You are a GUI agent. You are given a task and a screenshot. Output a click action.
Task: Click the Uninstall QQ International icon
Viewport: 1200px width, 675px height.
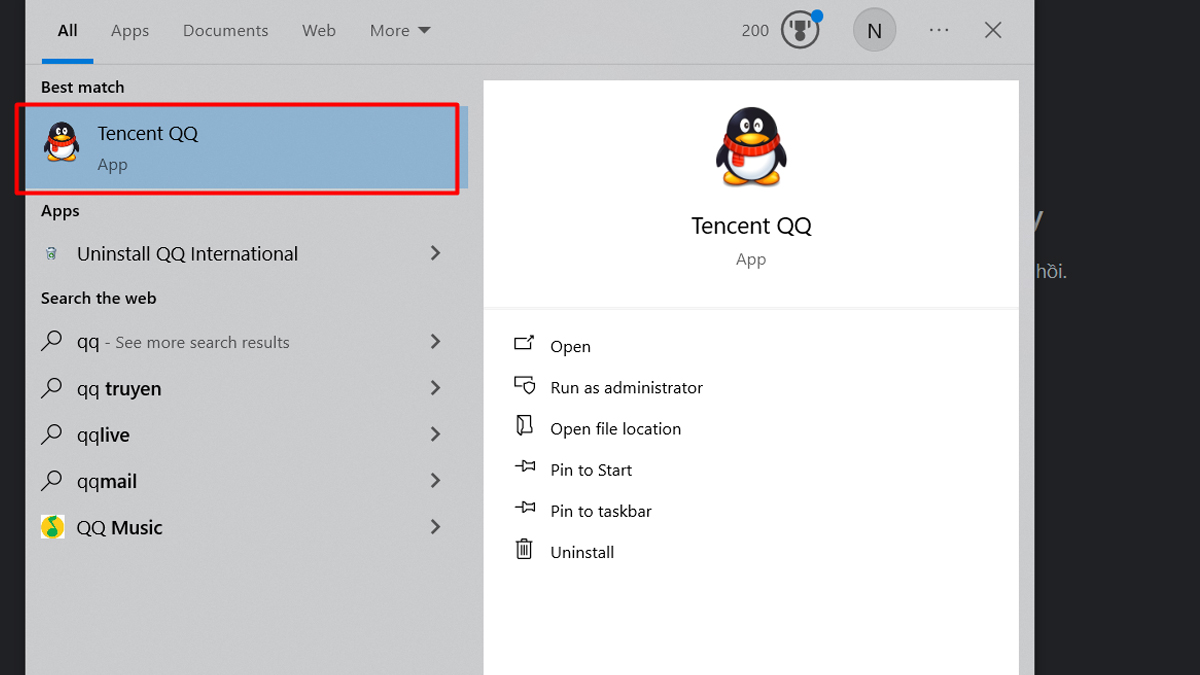52,254
